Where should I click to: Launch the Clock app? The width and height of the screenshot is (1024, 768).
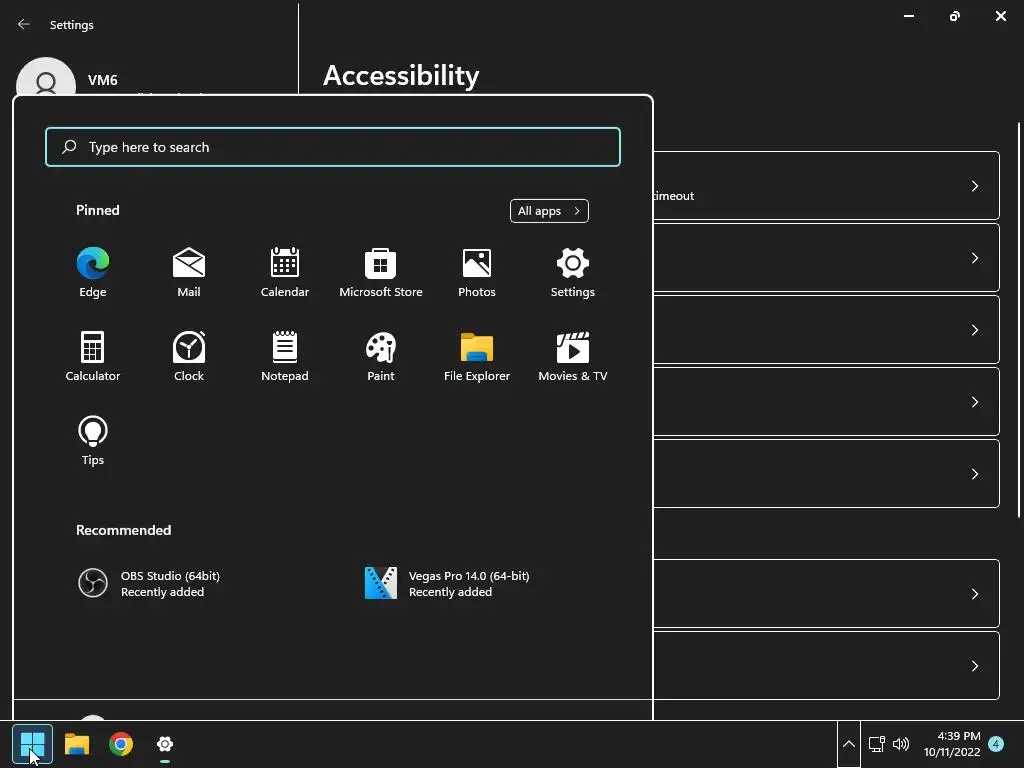coord(189,357)
